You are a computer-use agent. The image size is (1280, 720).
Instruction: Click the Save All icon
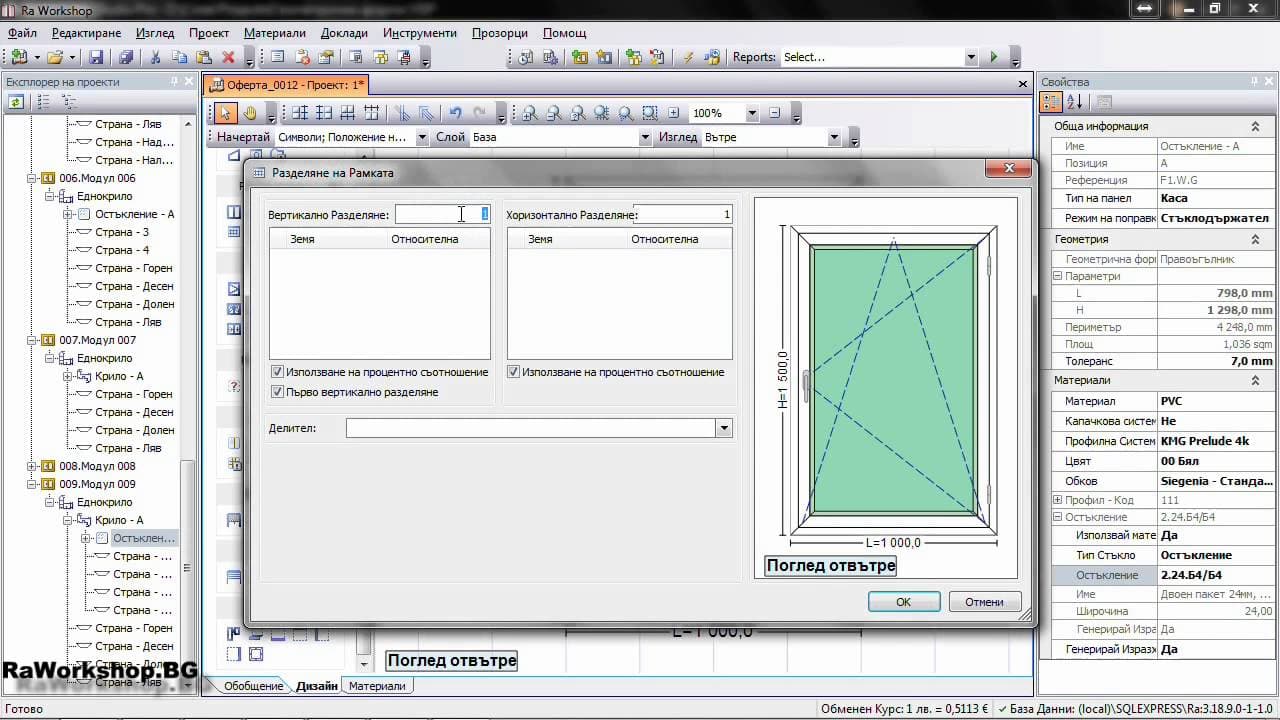click(x=126, y=57)
